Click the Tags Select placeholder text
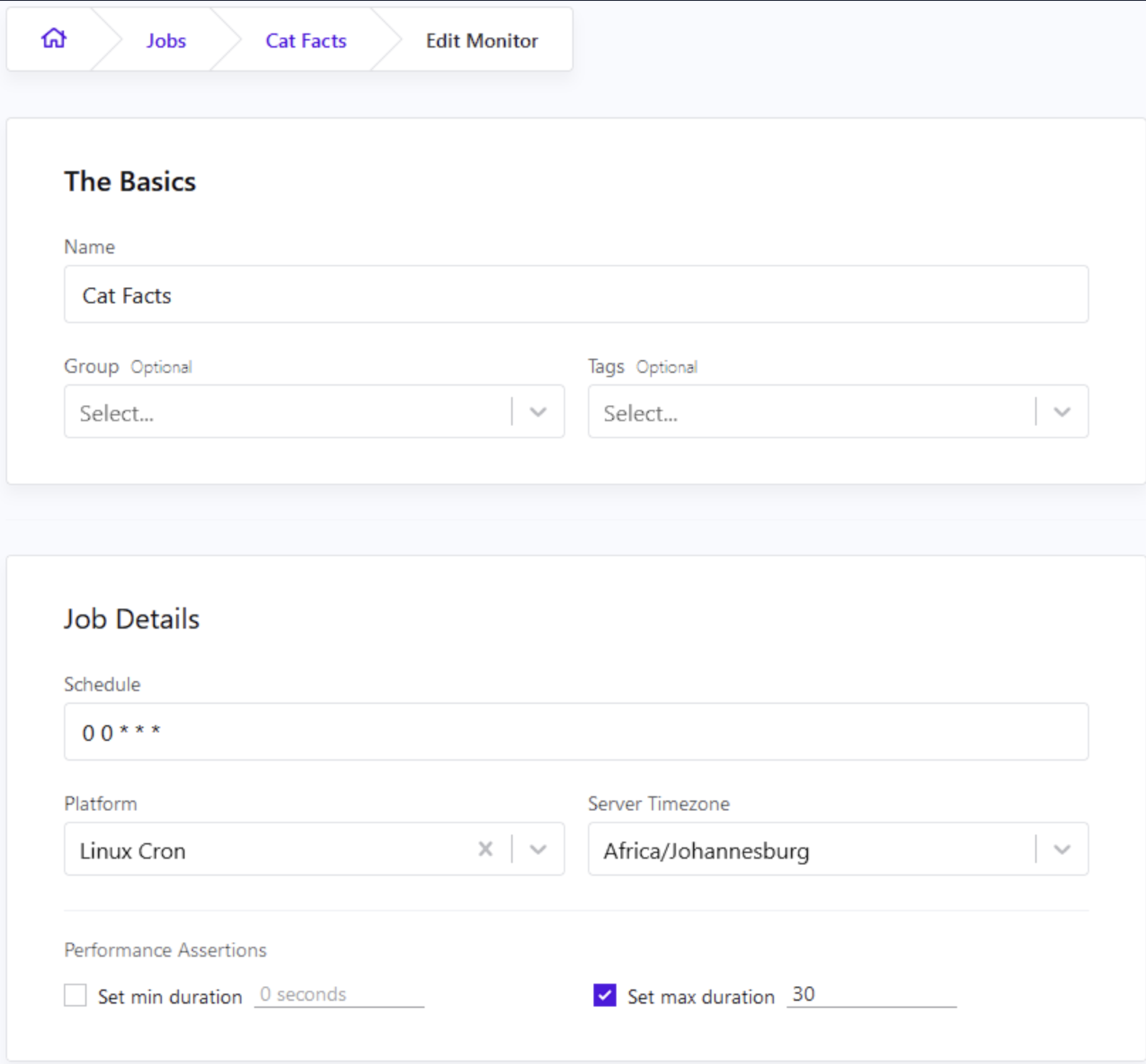Screen dimensions: 1146x1064 [x=640, y=413]
